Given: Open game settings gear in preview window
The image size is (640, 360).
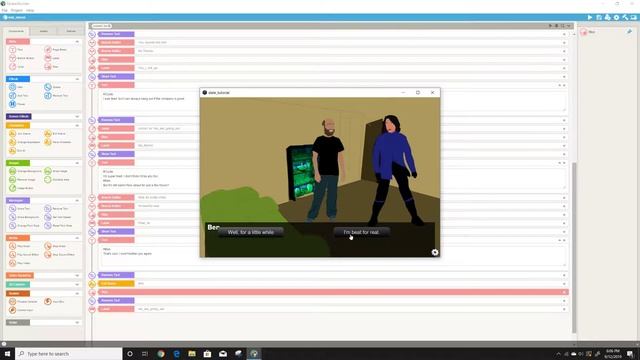Looking at the screenshot, I should click(435, 252).
